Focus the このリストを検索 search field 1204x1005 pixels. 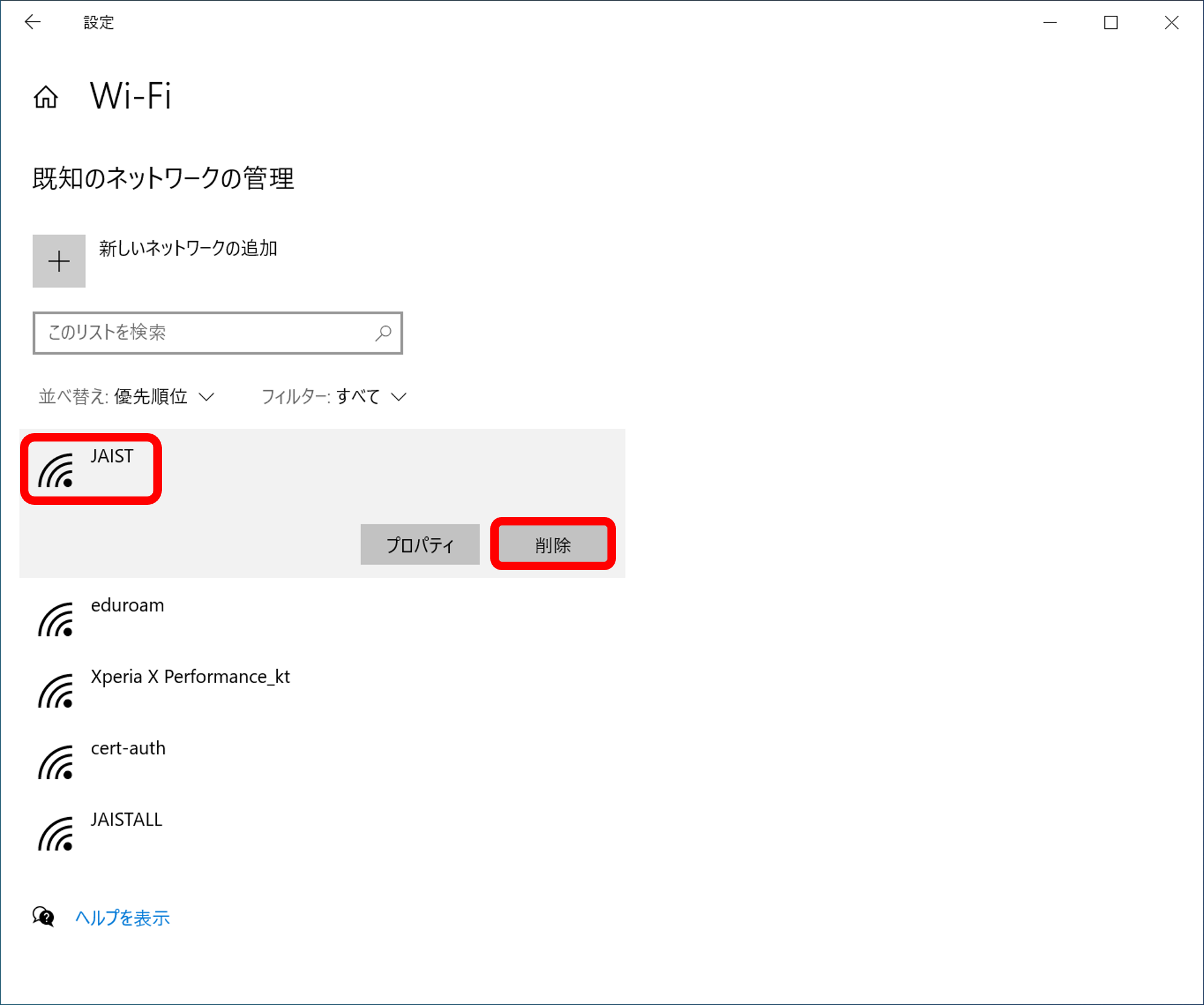tap(218, 333)
